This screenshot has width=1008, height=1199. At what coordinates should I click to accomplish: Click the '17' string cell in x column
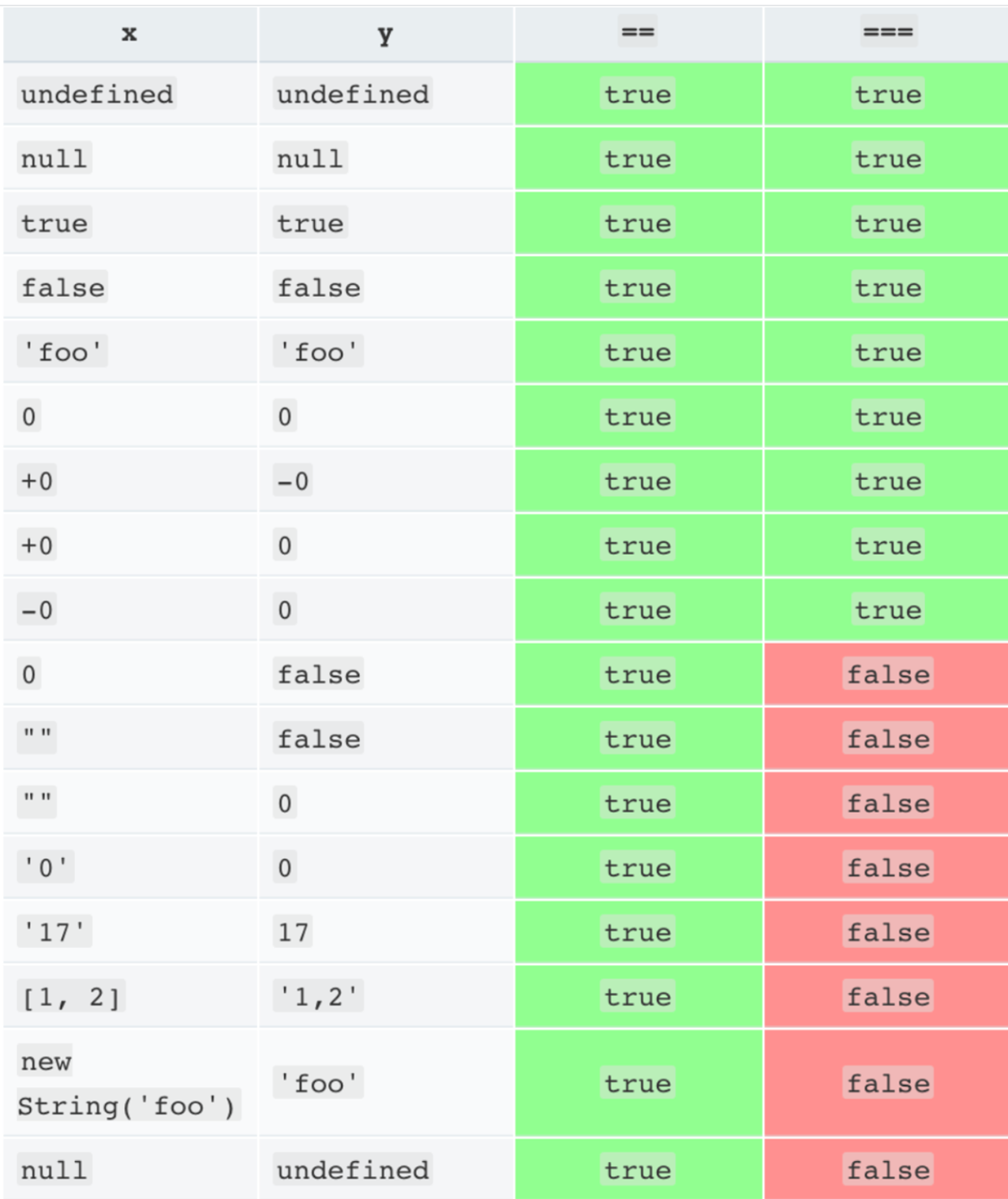tap(54, 932)
